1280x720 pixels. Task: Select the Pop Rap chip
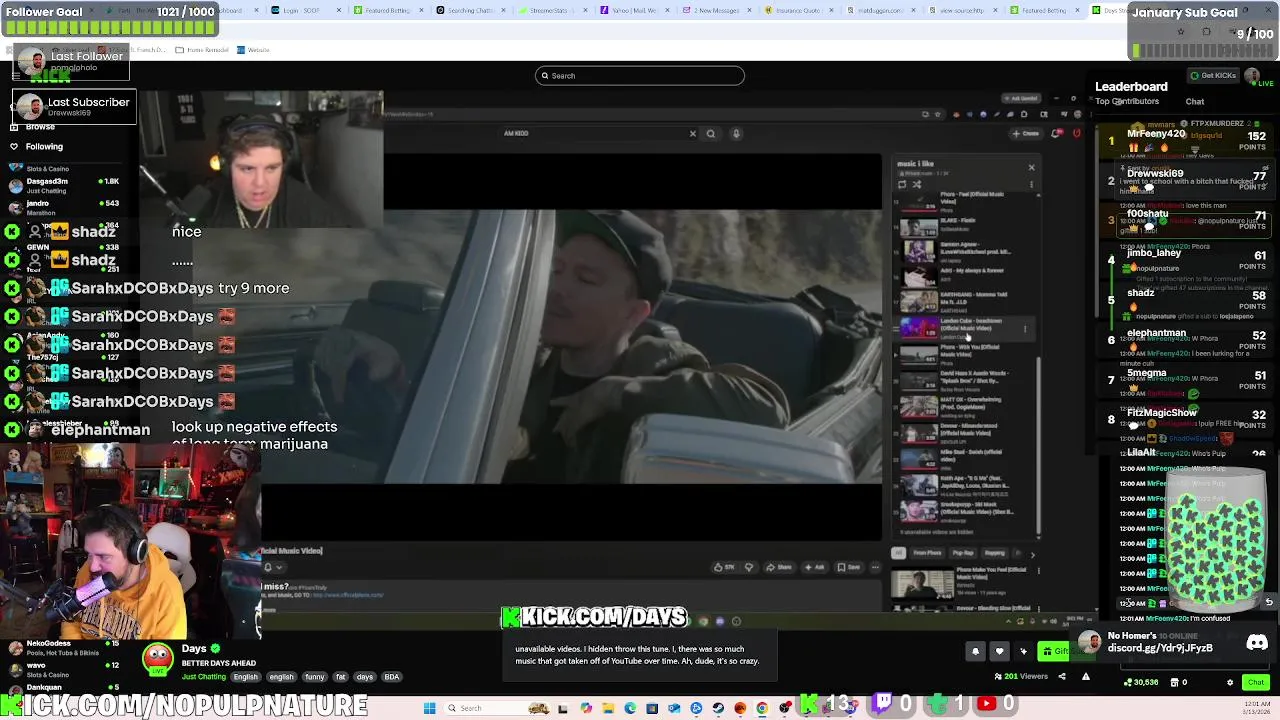pos(963,553)
